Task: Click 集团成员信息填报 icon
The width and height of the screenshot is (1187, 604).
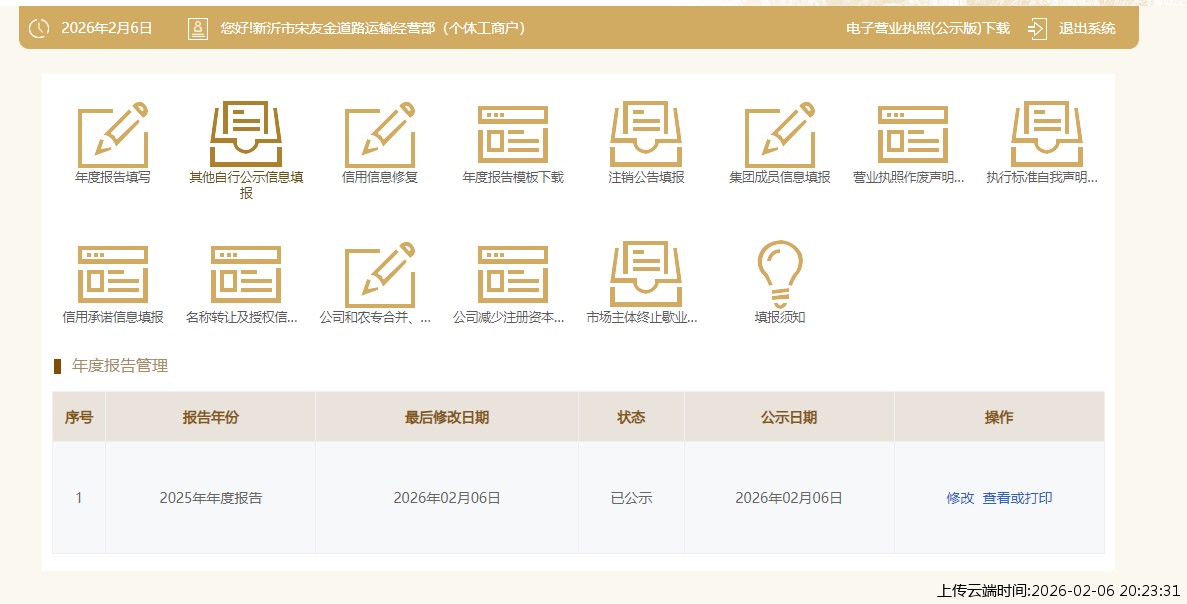Action: click(780, 135)
